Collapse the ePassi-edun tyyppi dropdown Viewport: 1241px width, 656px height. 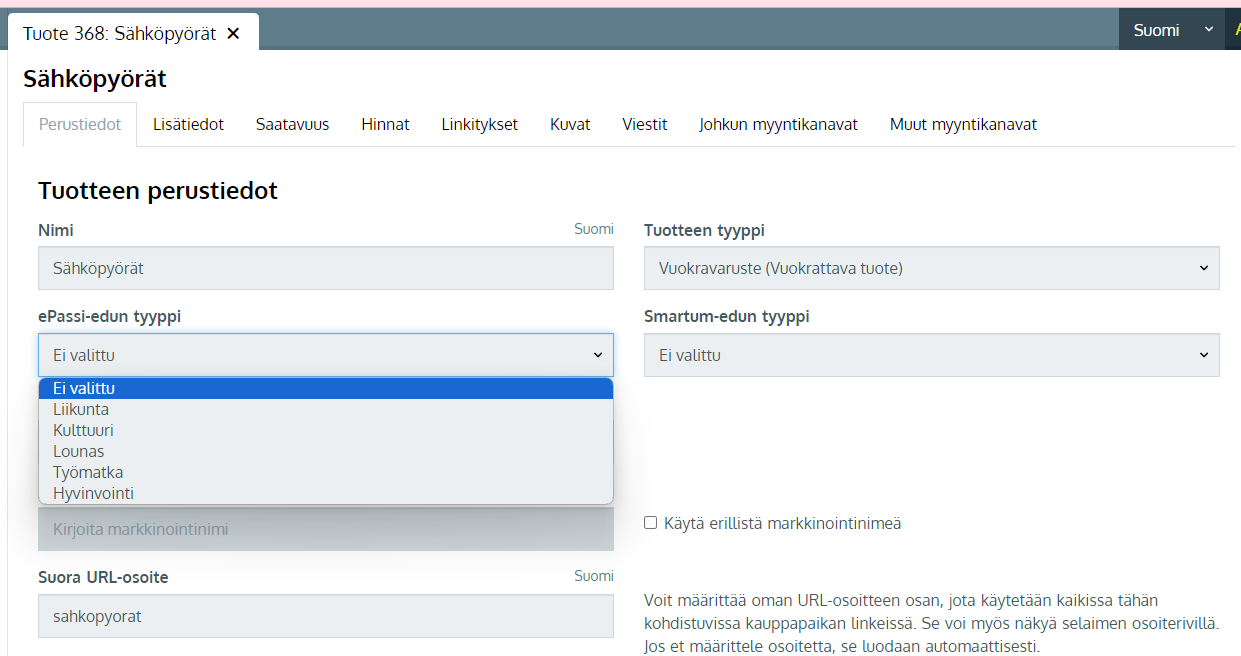(x=325, y=355)
